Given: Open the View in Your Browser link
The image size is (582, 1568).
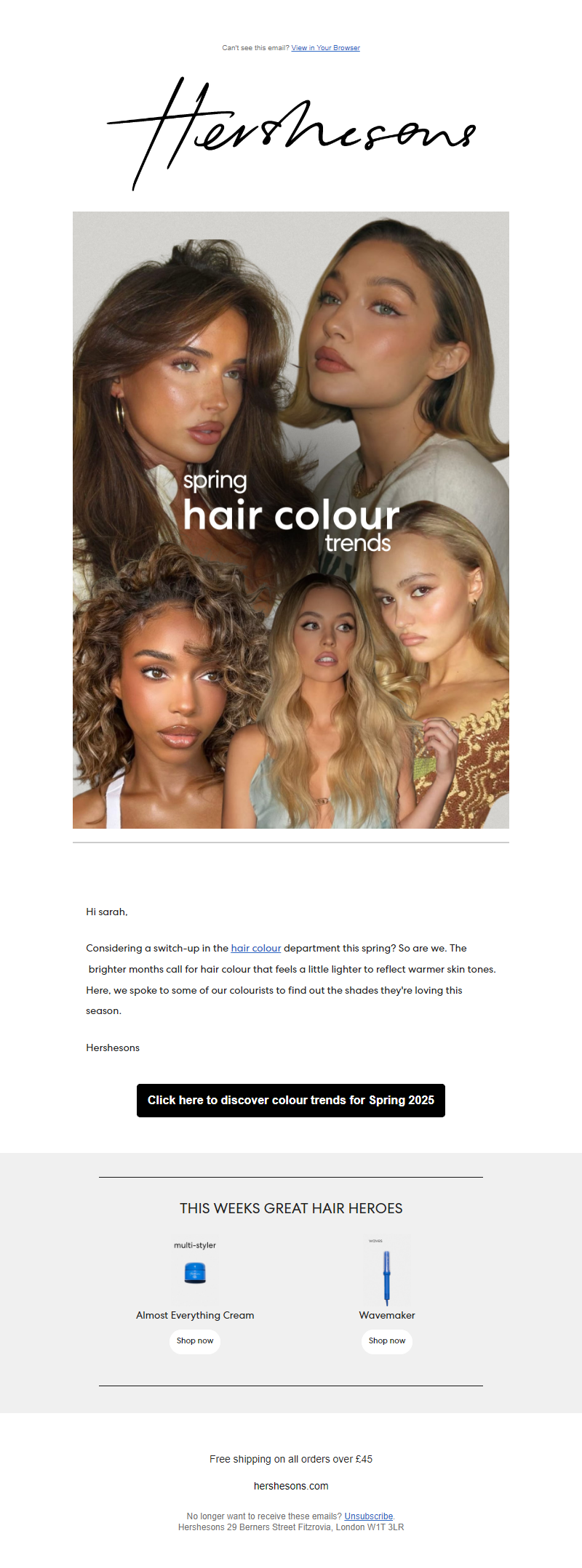Looking at the screenshot, I should 326,48.
